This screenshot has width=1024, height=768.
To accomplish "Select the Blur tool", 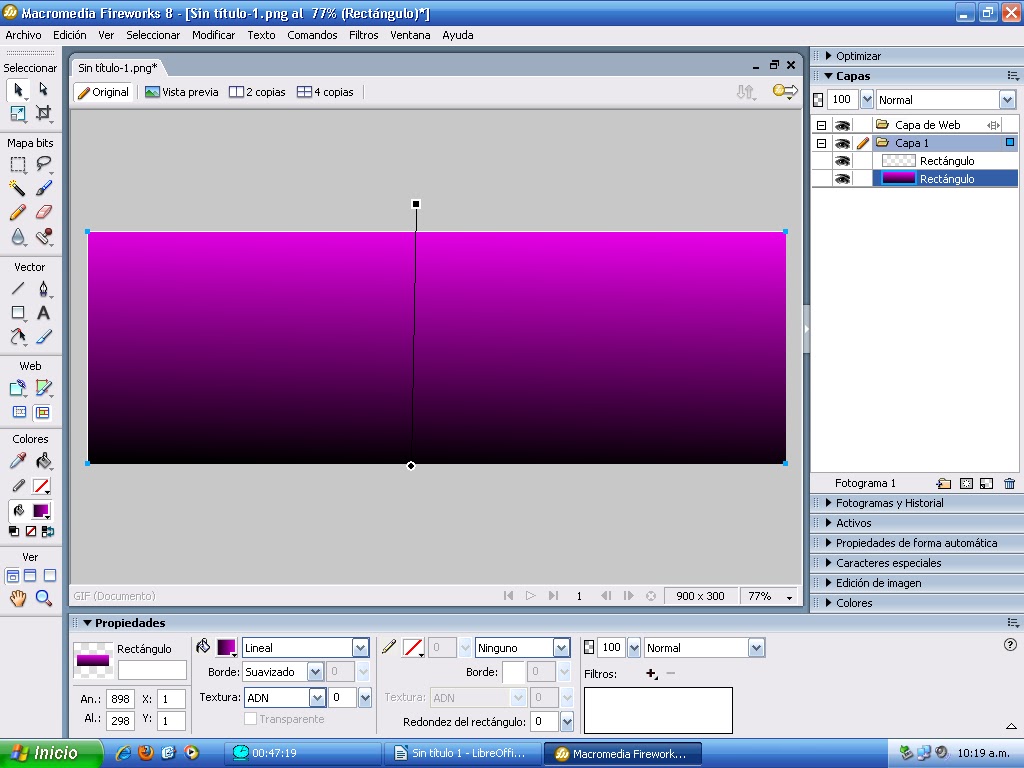I will (18, 236).
